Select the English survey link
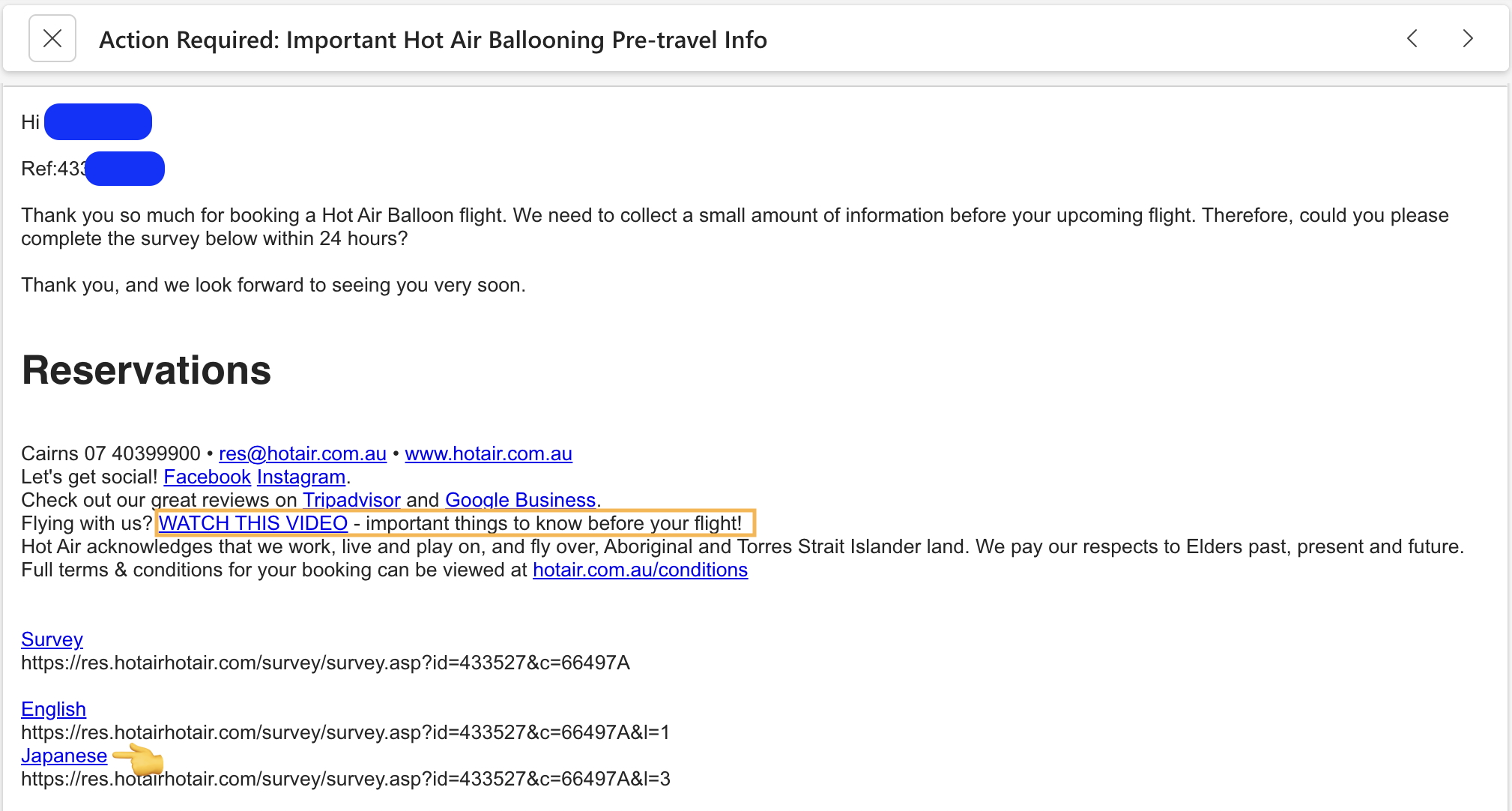The image size is (1512, 811). (x=53, y=709)
